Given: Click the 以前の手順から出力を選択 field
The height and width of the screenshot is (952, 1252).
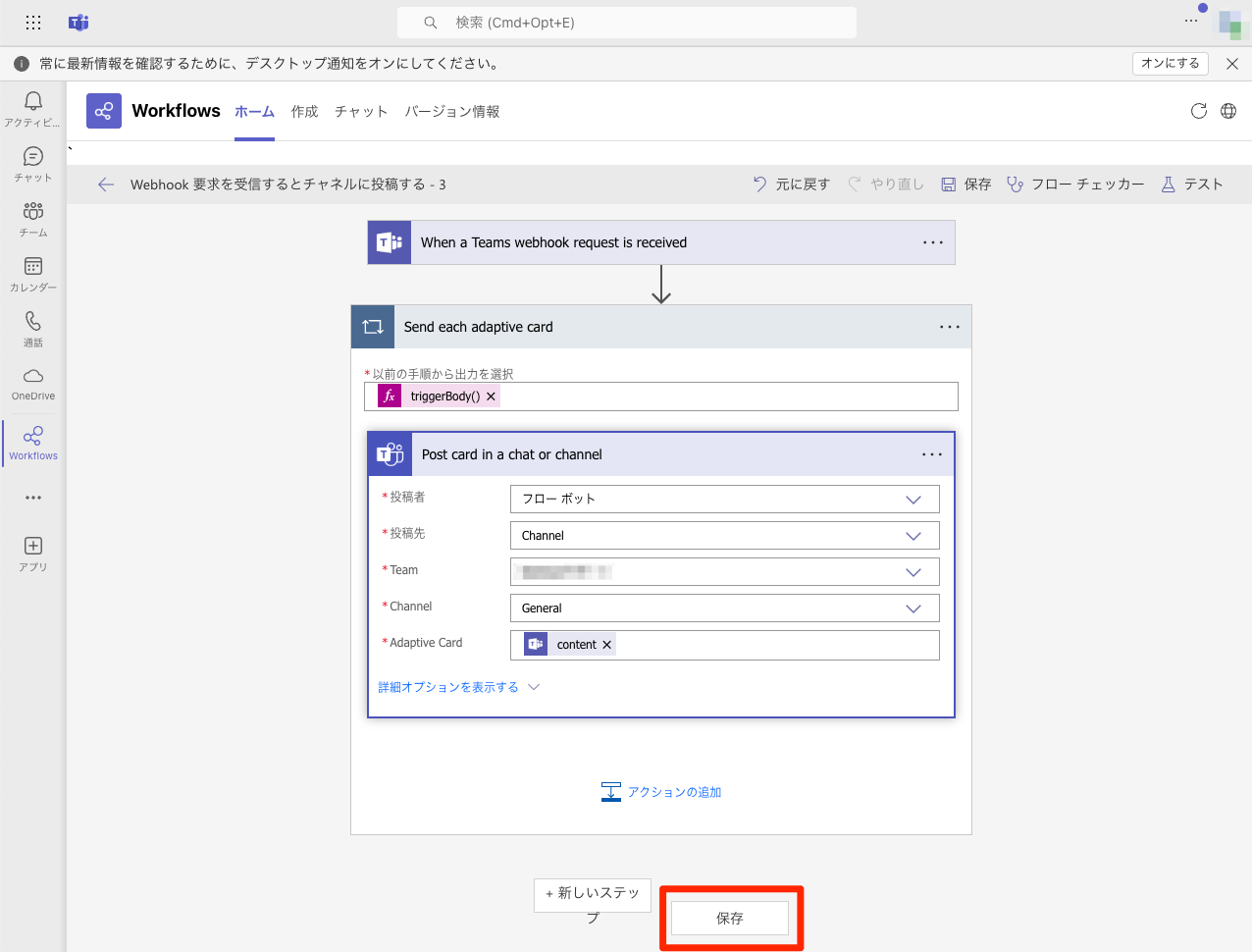Looking at the screenshot, I should coord(661,397).
